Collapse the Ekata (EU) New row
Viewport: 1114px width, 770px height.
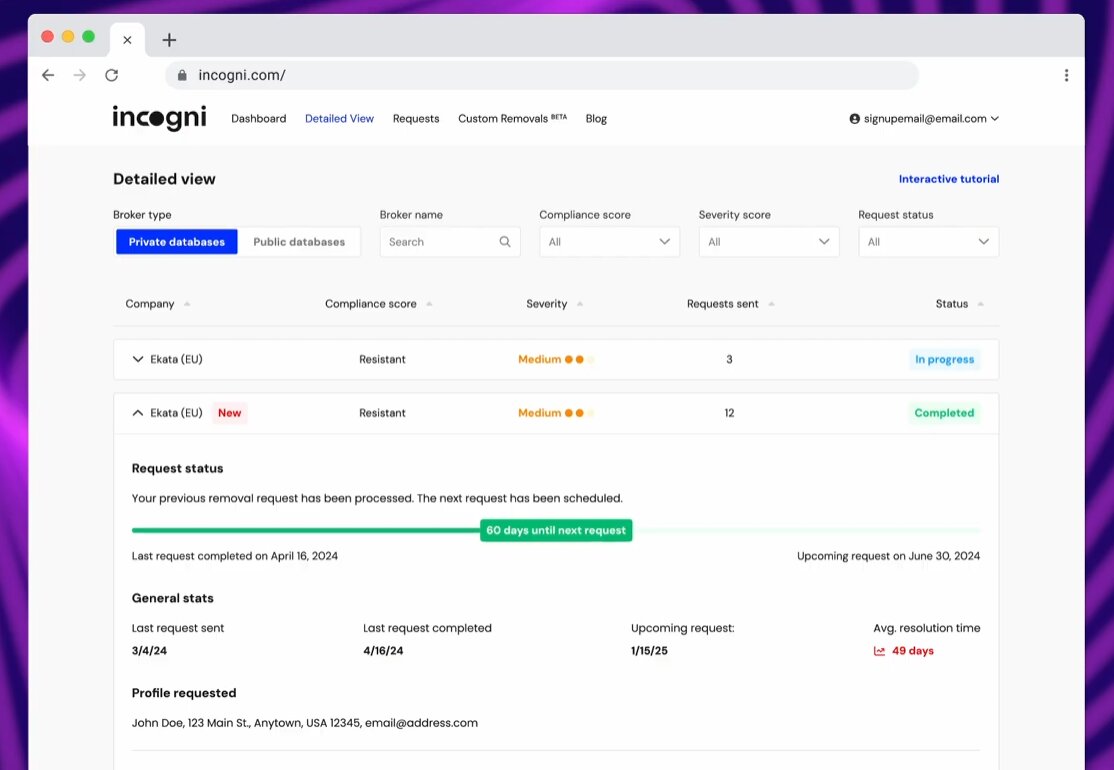tap(138, 413)
